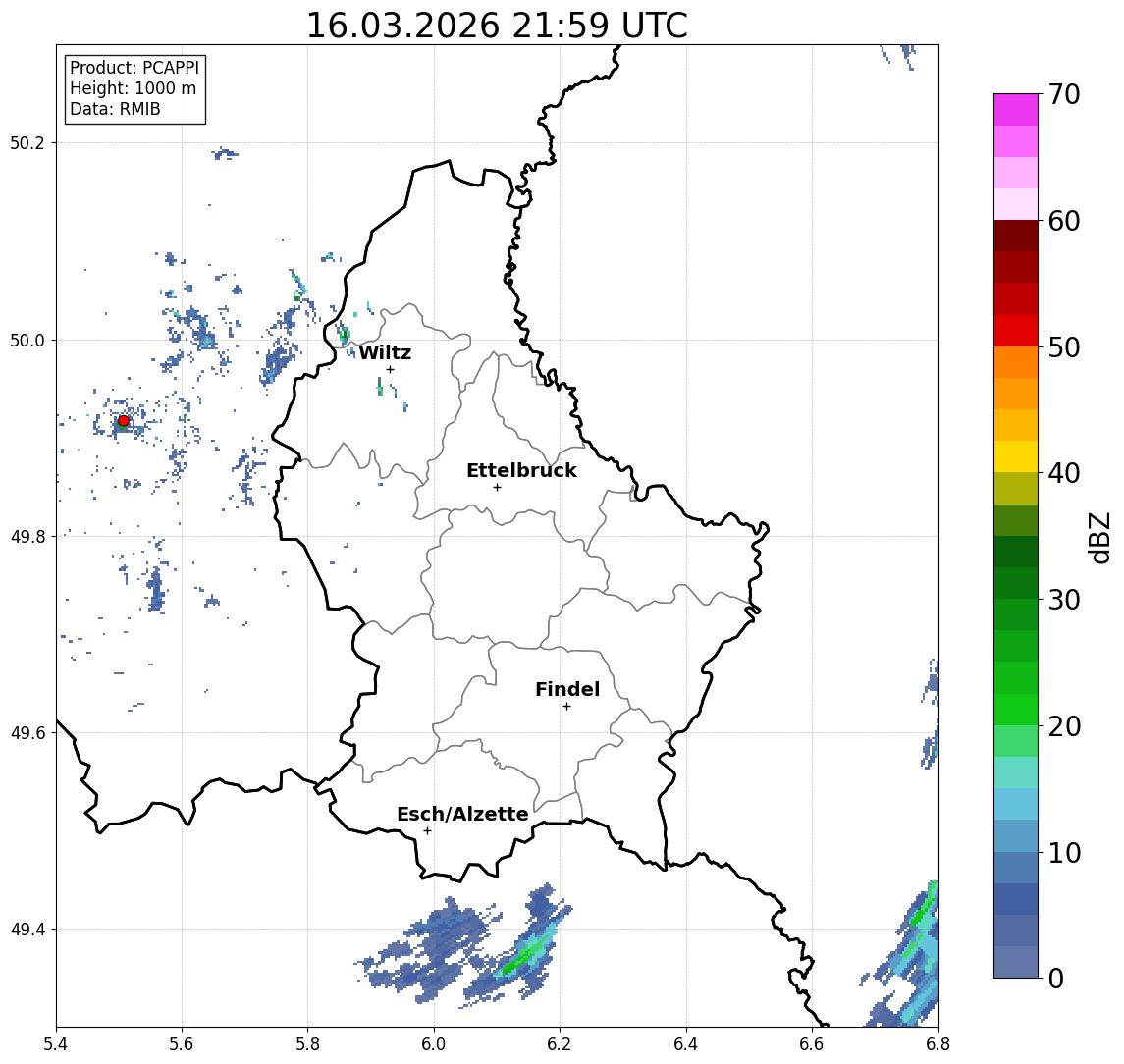Click the longitude axis label 5.8
Screen dimensions: 1124x1064
[308, 1044]
